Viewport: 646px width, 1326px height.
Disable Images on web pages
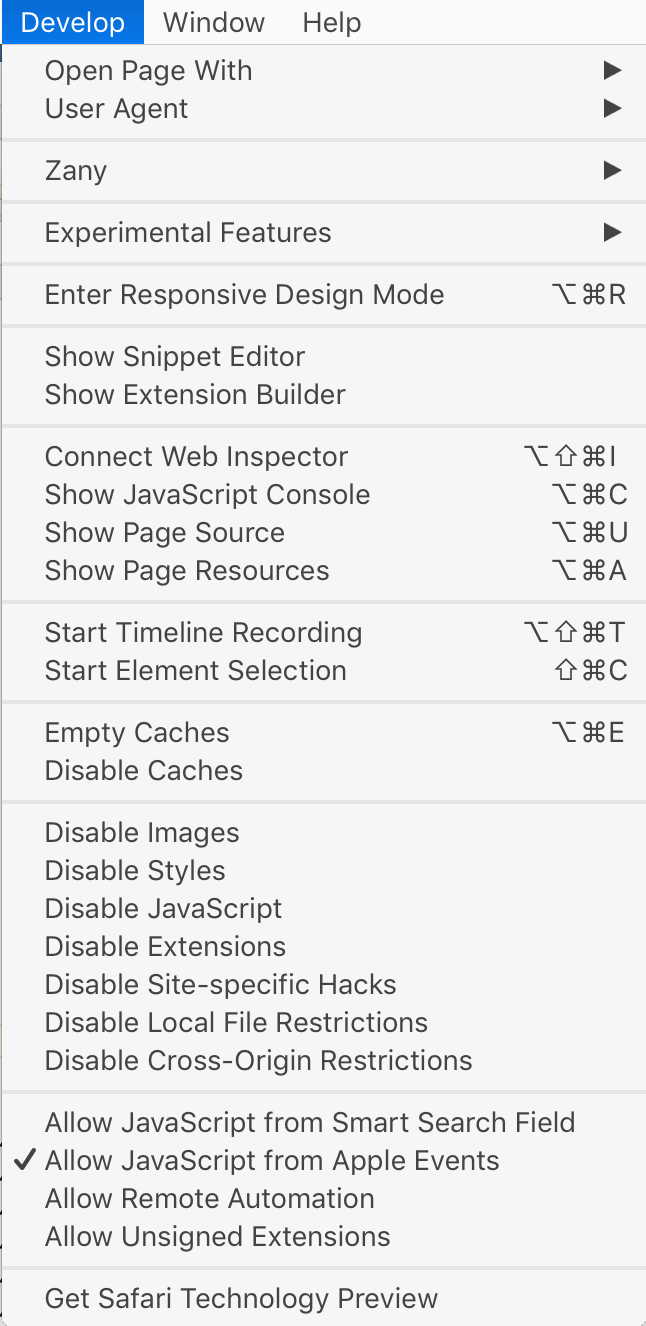tap(141, 832)
